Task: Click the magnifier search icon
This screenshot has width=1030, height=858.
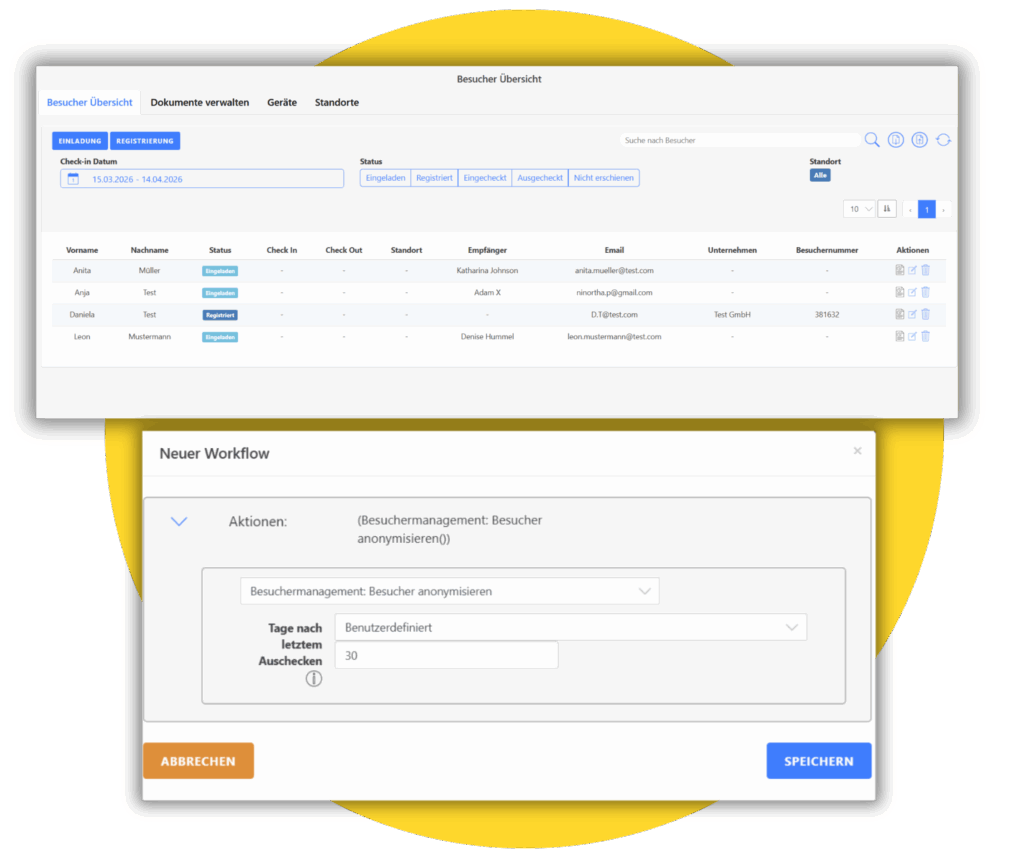Action: pyautogui.click(x=872, y=140)
